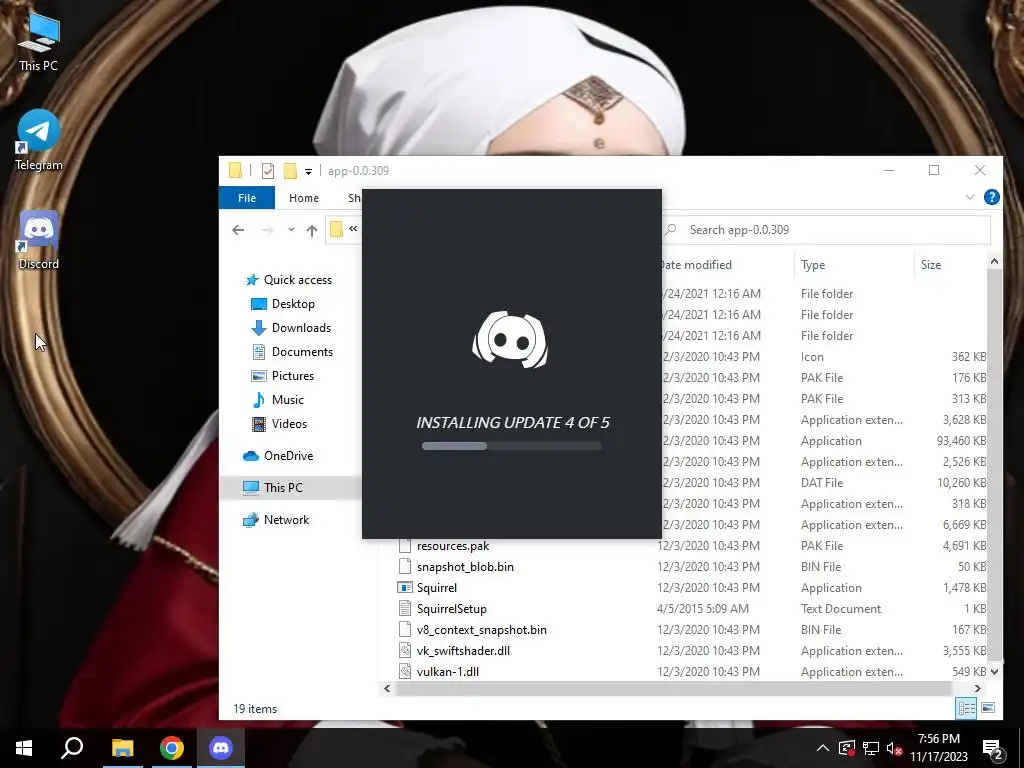Open the File tab in Explorer
This screenshot has height=768, width=1024.
[x=247, y=198]
